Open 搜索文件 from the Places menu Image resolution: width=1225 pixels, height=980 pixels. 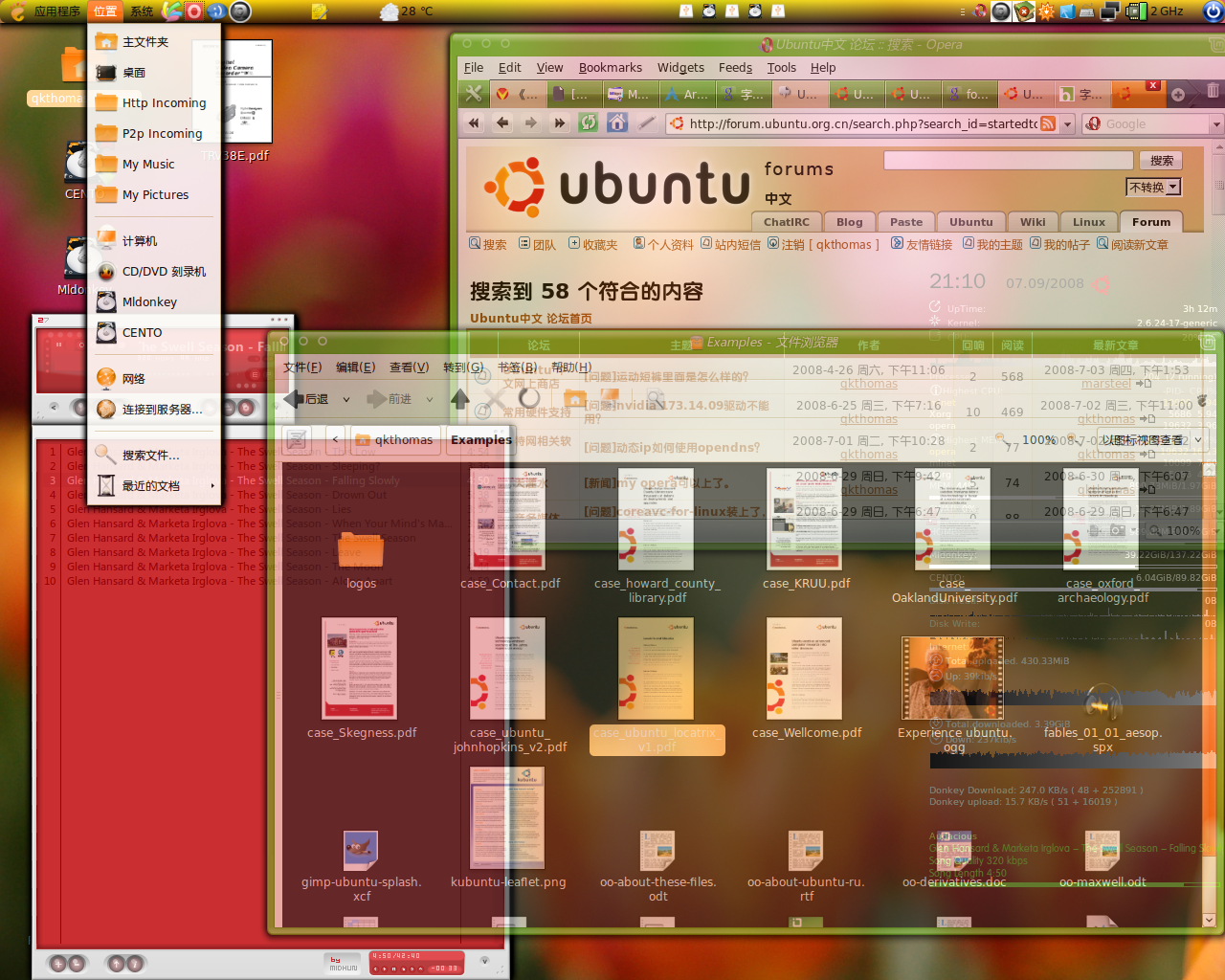154,456
